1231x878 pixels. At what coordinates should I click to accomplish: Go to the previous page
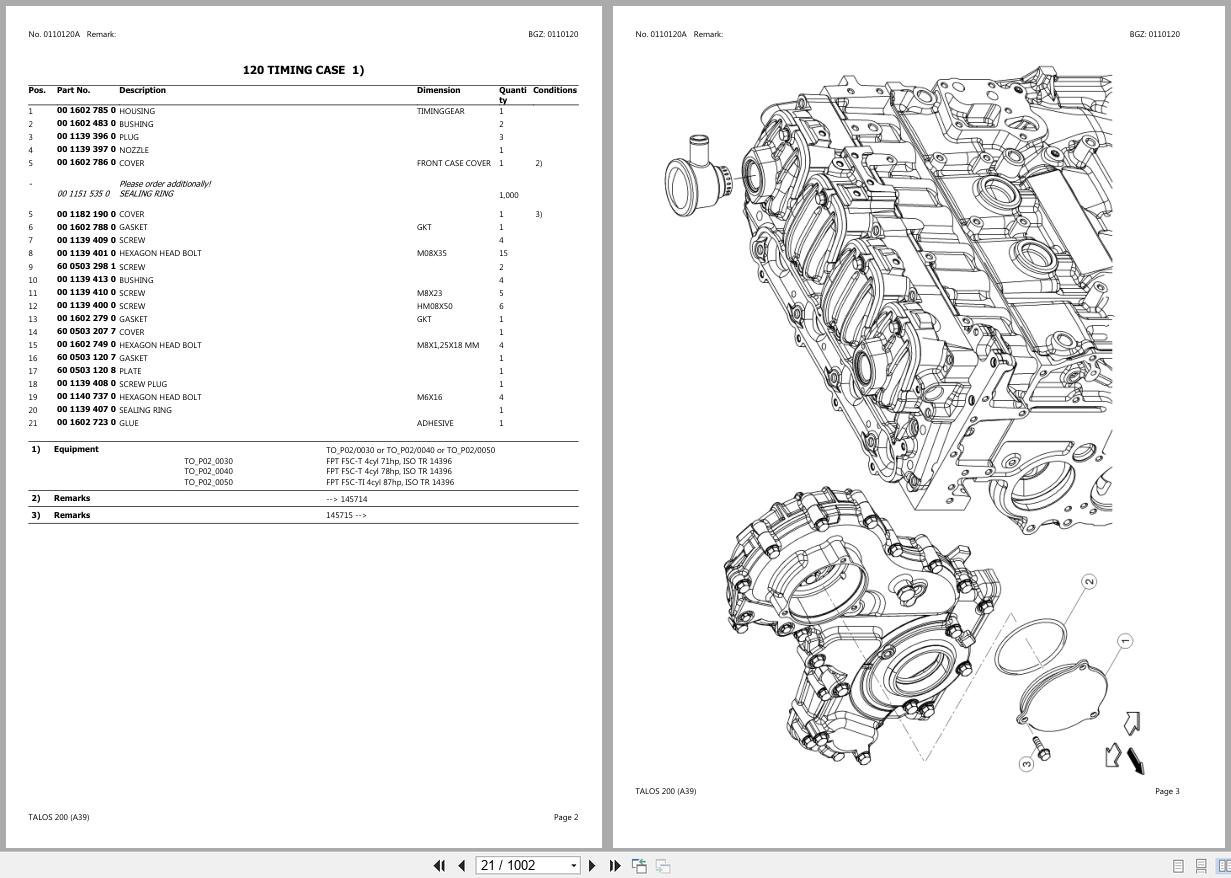point(462,866)
